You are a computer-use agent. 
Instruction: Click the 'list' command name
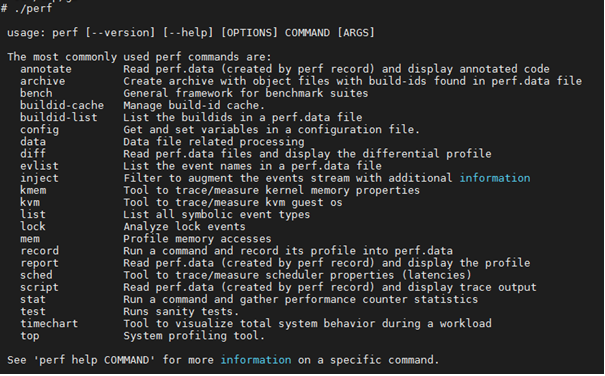33,215
